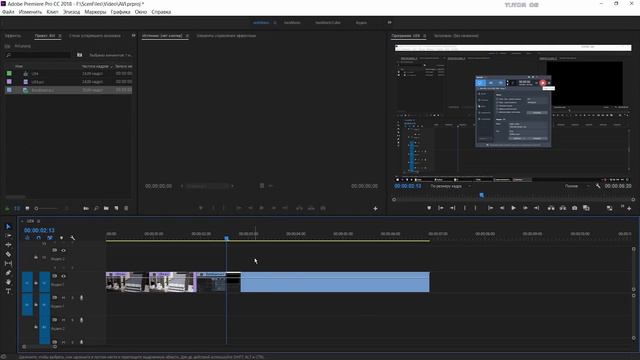The width and height of the screenshot is (640, 360).
Task: Switch to the Эффекты panel tab
Action: 13,36
